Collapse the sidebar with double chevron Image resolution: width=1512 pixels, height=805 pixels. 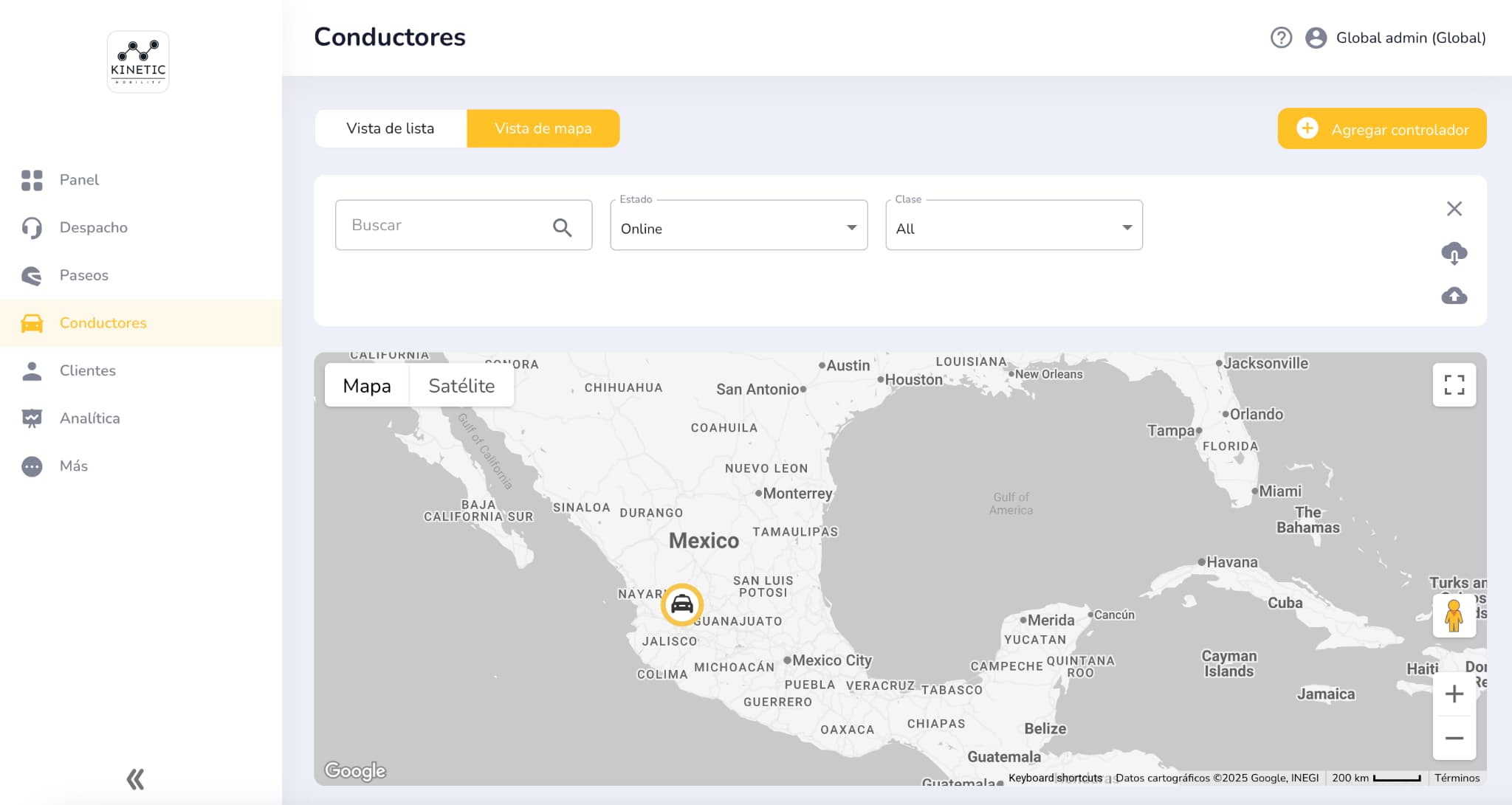135,778
